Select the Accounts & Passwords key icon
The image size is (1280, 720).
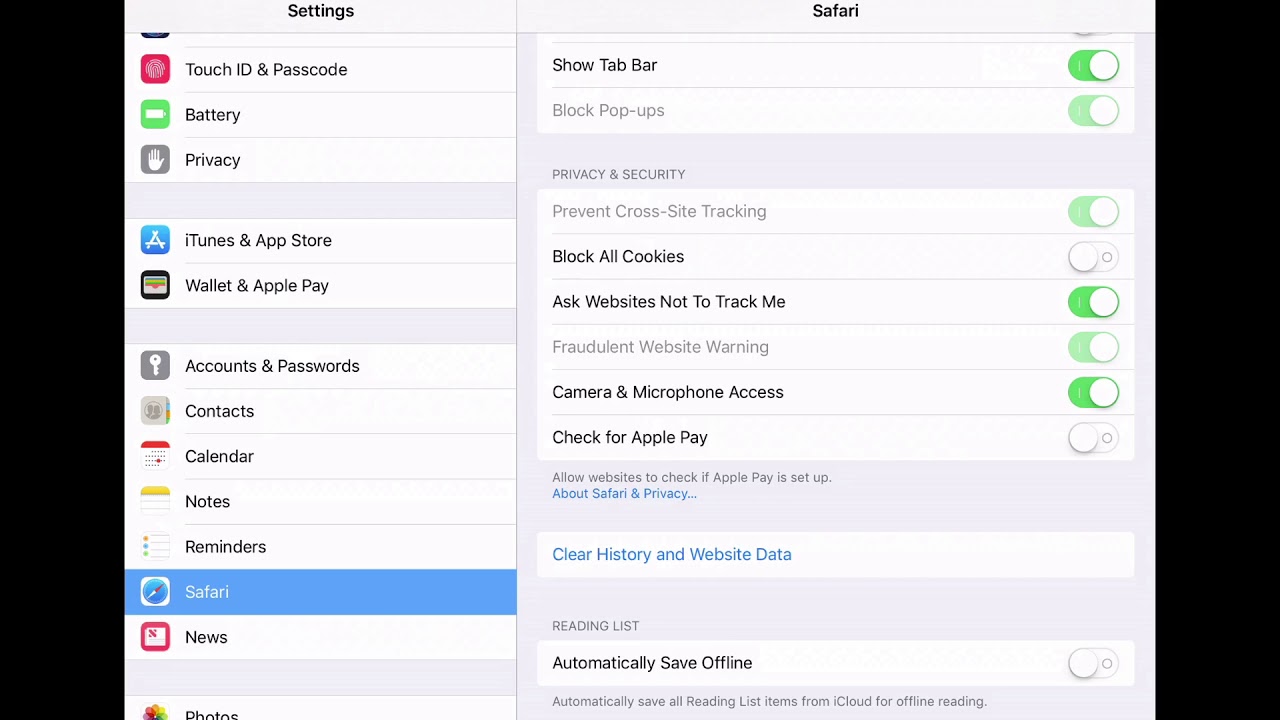[155, 366]
